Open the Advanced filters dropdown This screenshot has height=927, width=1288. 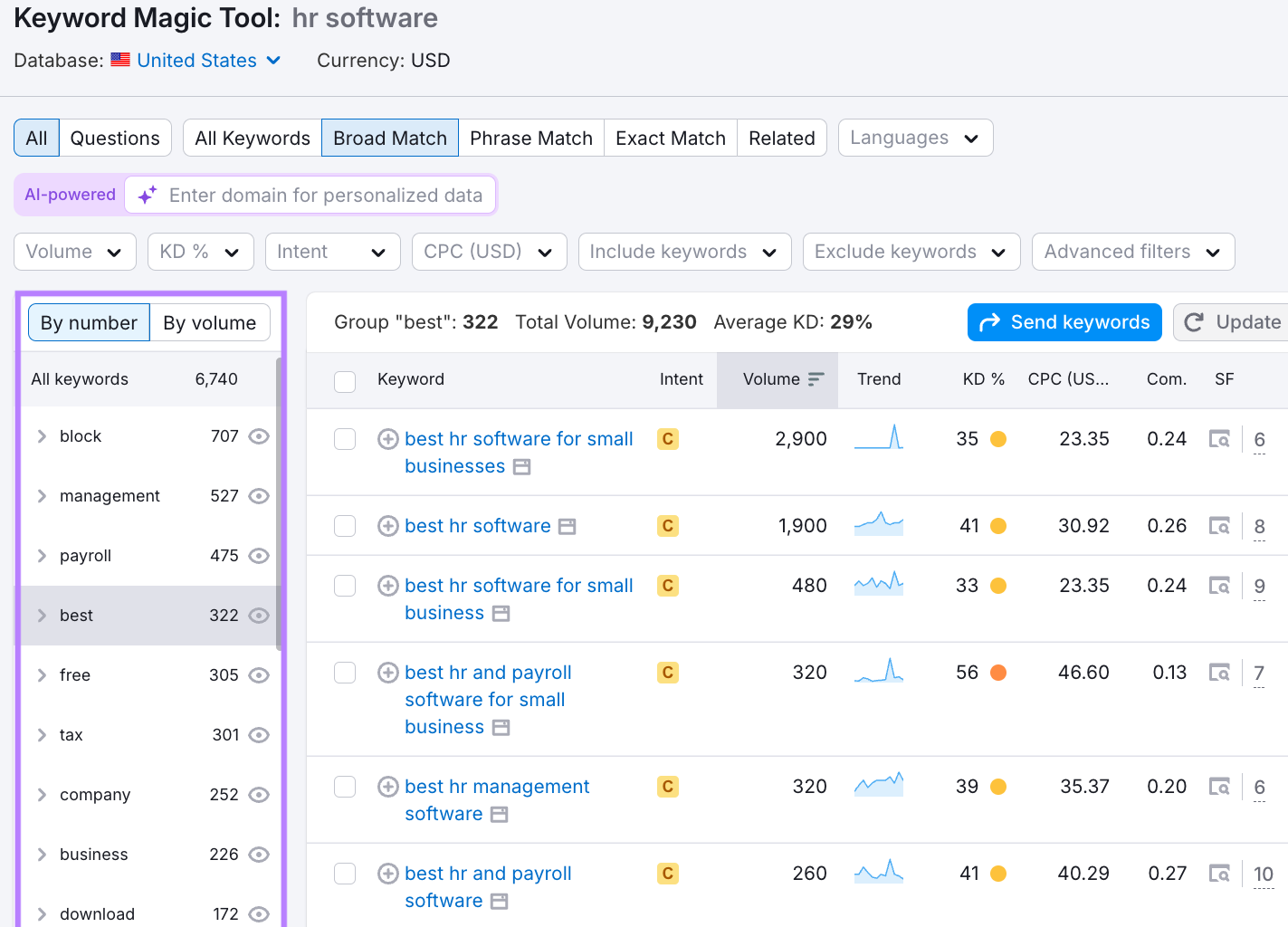click(x=1132, y=251)
